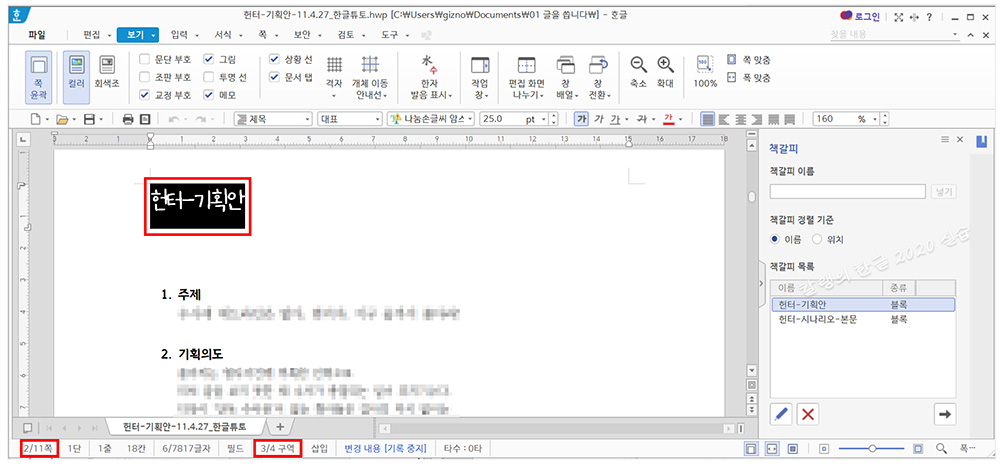Open the red font color 가 button
Screen dimensions: 1000x467
click(x=668, y=119)
